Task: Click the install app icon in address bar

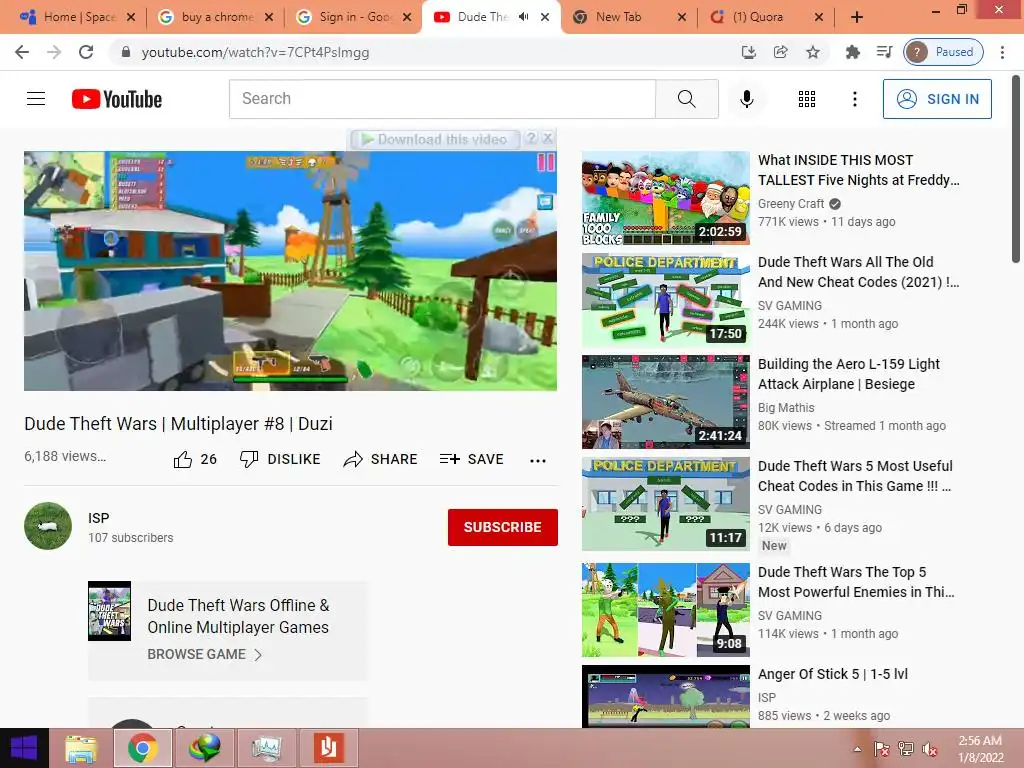Action: (748, 52)
